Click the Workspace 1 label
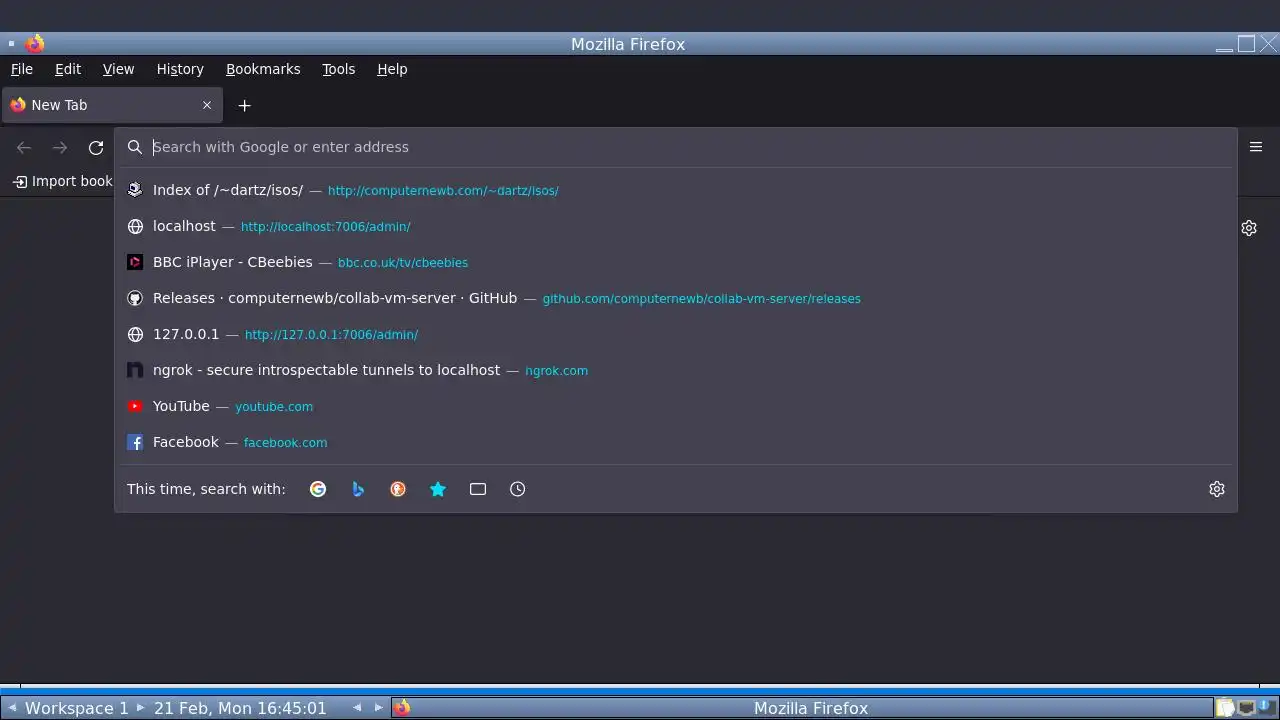Image resolution: width=1280 pixels, height=720 pixels. click(x=76, y=708)
